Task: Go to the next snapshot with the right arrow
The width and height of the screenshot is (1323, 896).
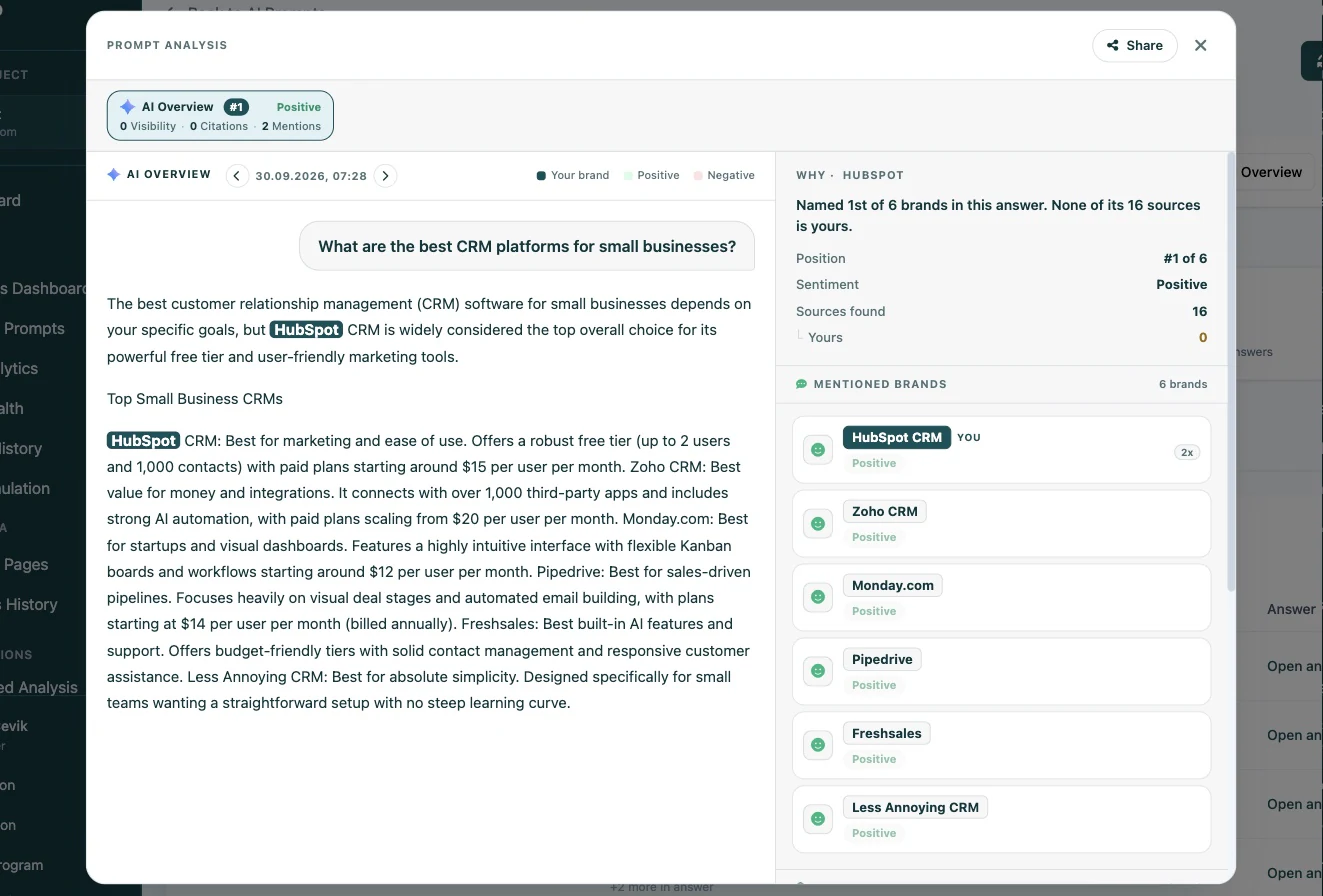Action: [385, 176]
